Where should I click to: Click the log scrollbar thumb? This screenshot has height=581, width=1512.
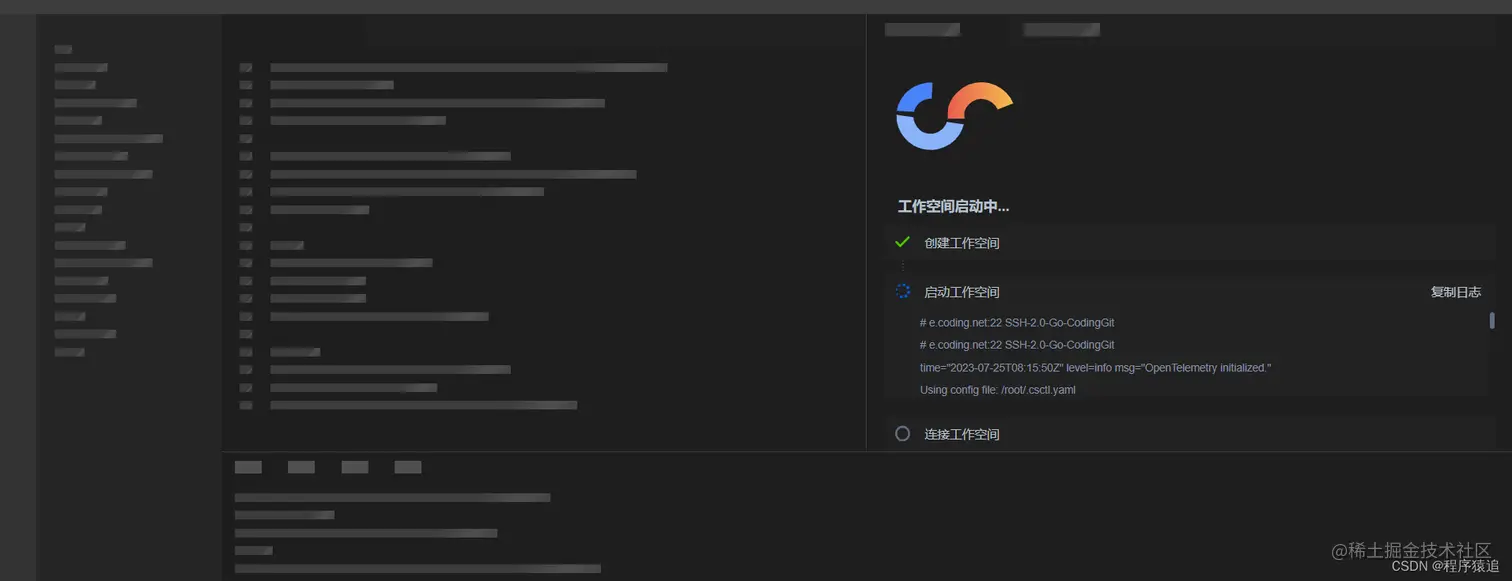click(x=1492, y=320)
